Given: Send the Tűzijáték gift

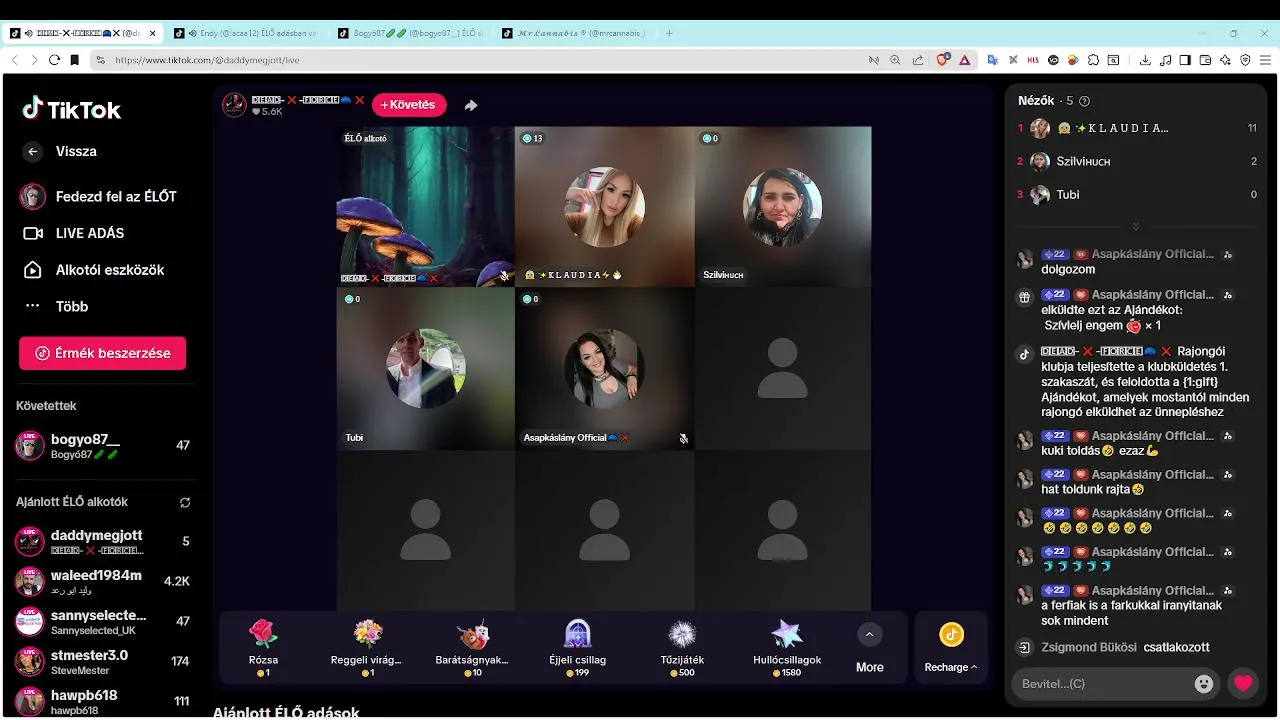Looking at the screenshot, I should coord(682,647).
